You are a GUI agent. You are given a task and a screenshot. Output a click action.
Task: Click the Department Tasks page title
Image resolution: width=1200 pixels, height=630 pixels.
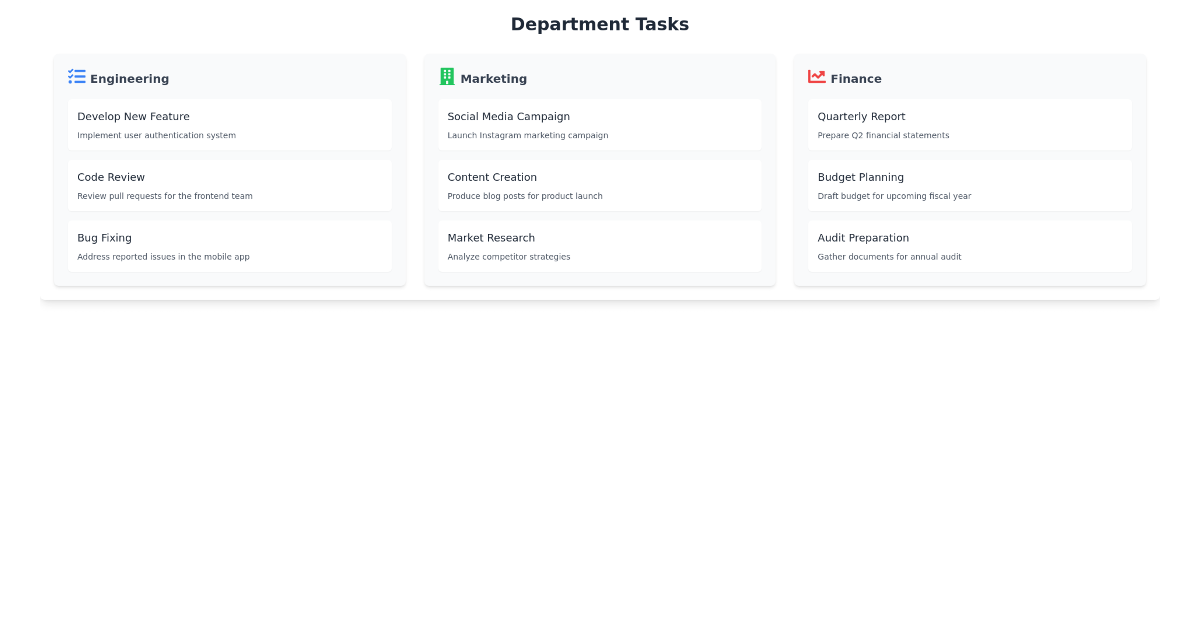click(x=600, y=24)
